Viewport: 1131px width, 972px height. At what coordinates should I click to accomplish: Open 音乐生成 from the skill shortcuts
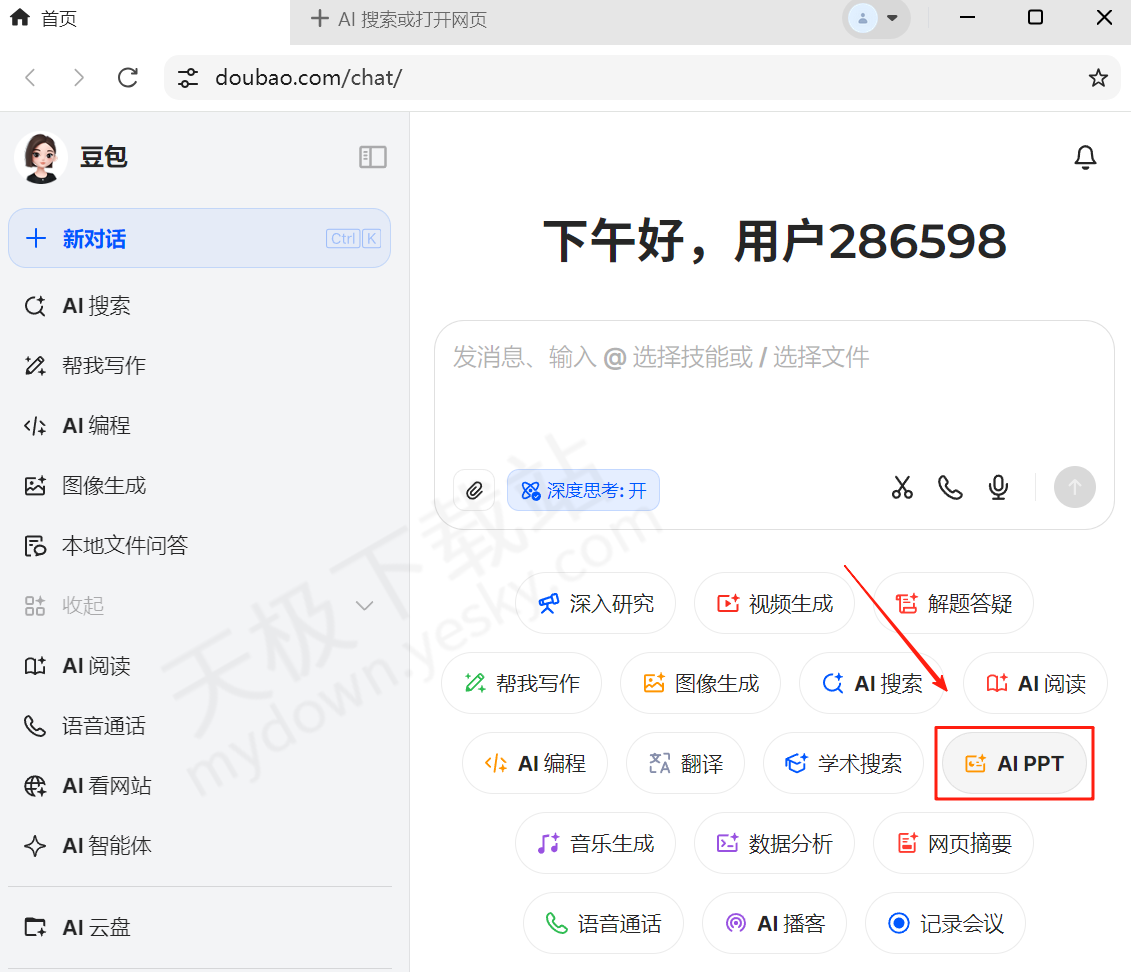point(595,843)
